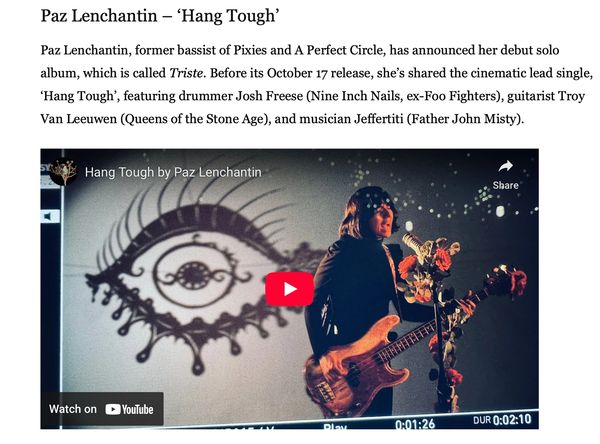Click the Share label under the arrow
The width and height of the screenshot is (600, 444).
pos(505,185)
